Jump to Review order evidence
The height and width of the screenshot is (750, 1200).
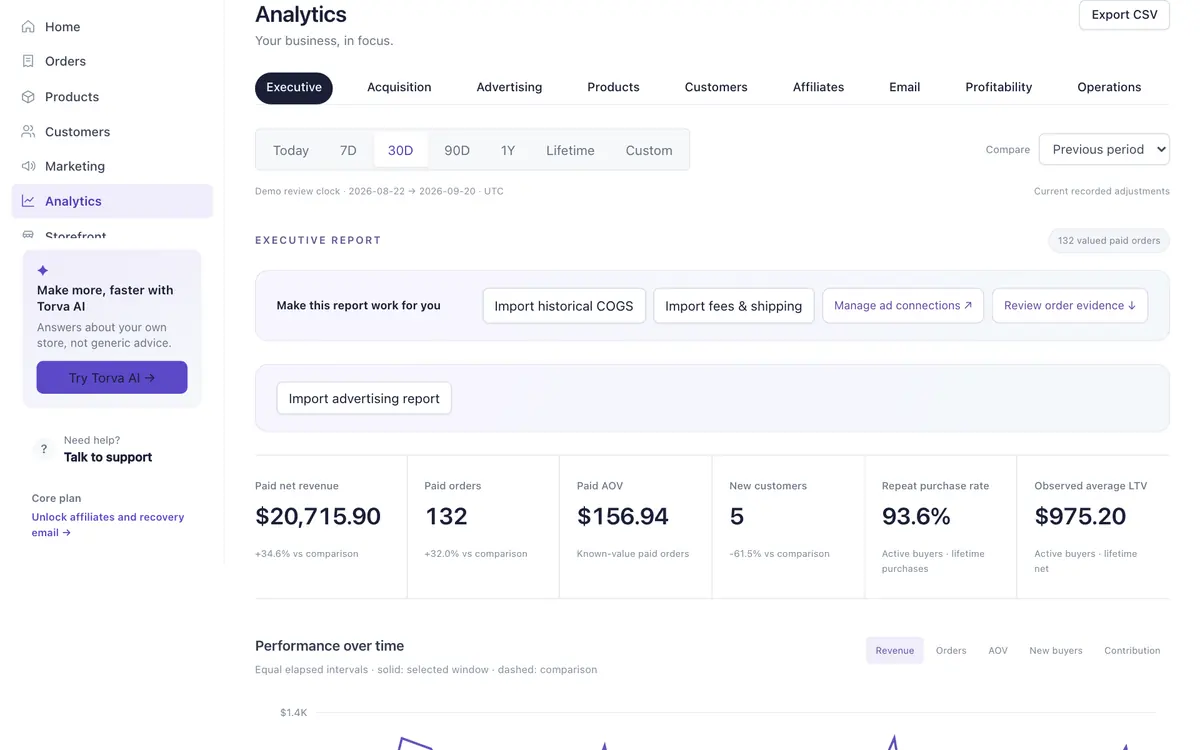[1070, 306]
